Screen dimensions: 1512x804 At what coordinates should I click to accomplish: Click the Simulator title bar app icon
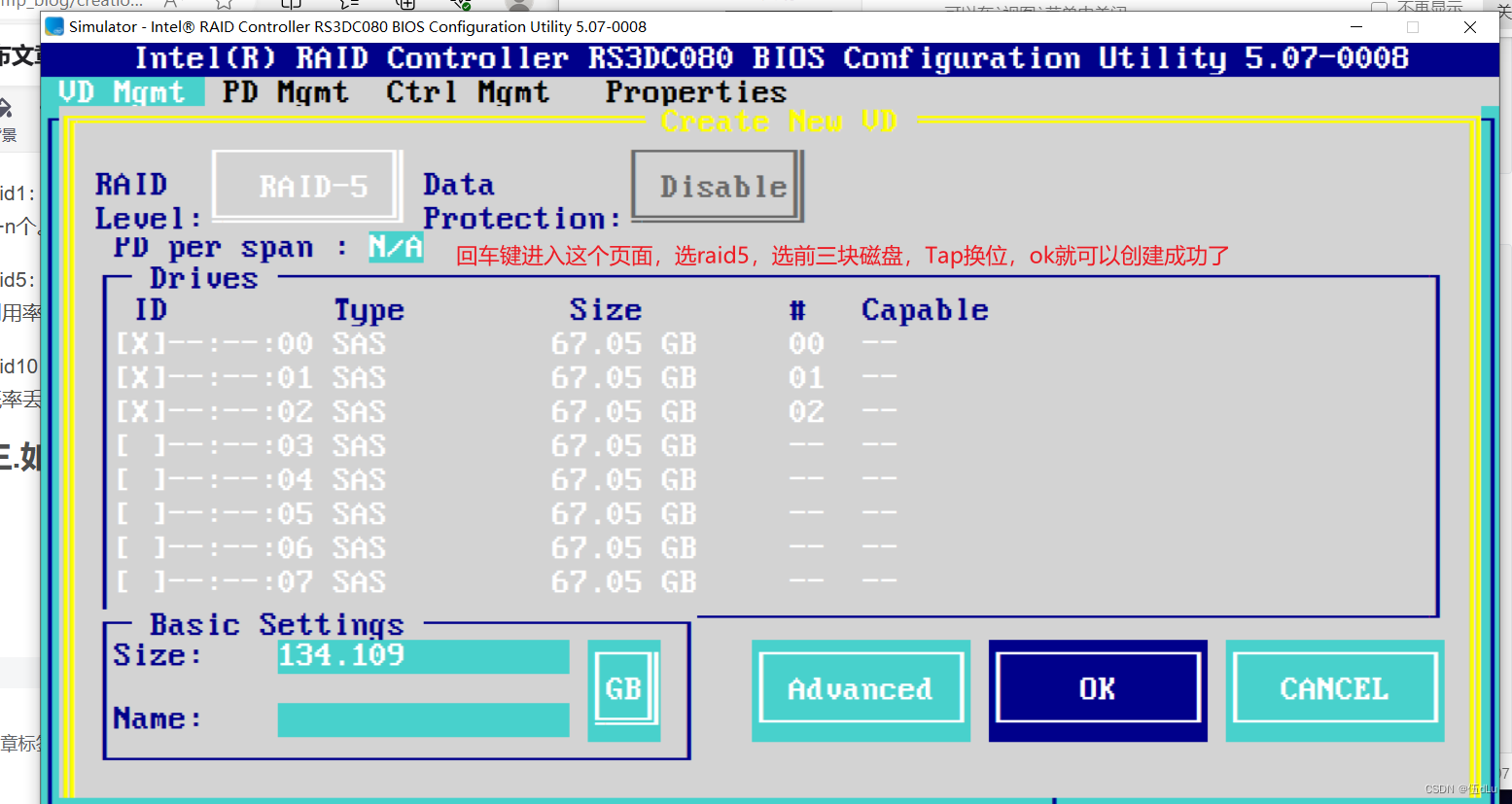(55, 27)
